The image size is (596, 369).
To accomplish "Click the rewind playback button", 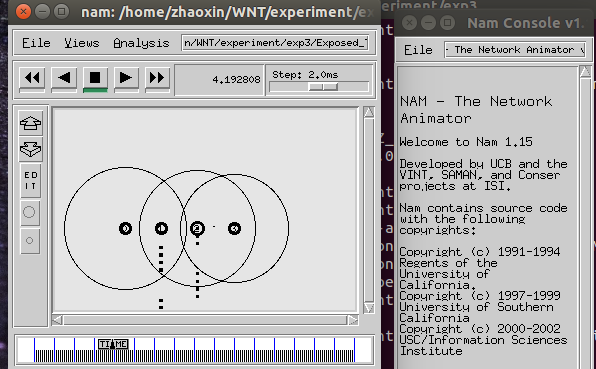I will click(32, 78).
